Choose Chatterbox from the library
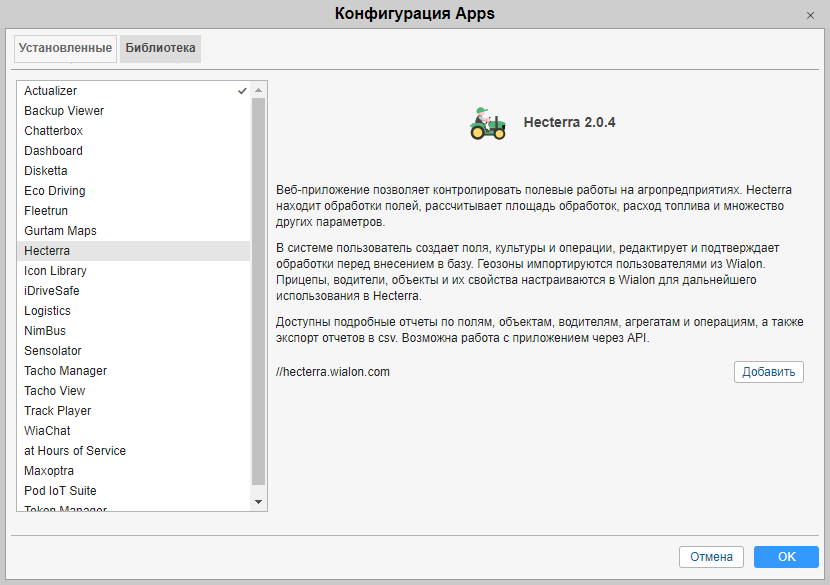 tap(133, 131)
